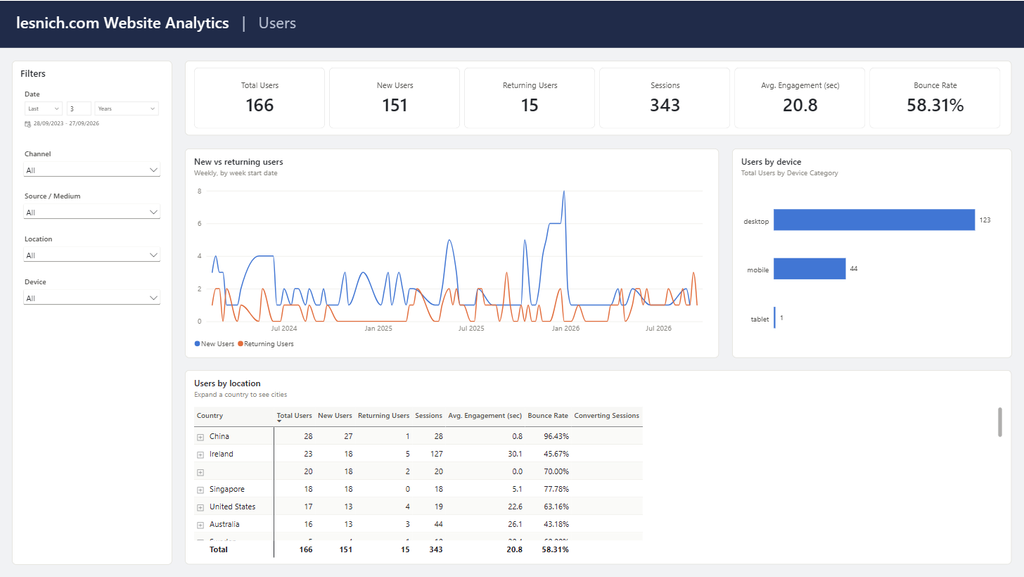The width and height of the screenshot is (1024, 577).
Task: Expand the Singapore row plus icon
Action: 200,490
